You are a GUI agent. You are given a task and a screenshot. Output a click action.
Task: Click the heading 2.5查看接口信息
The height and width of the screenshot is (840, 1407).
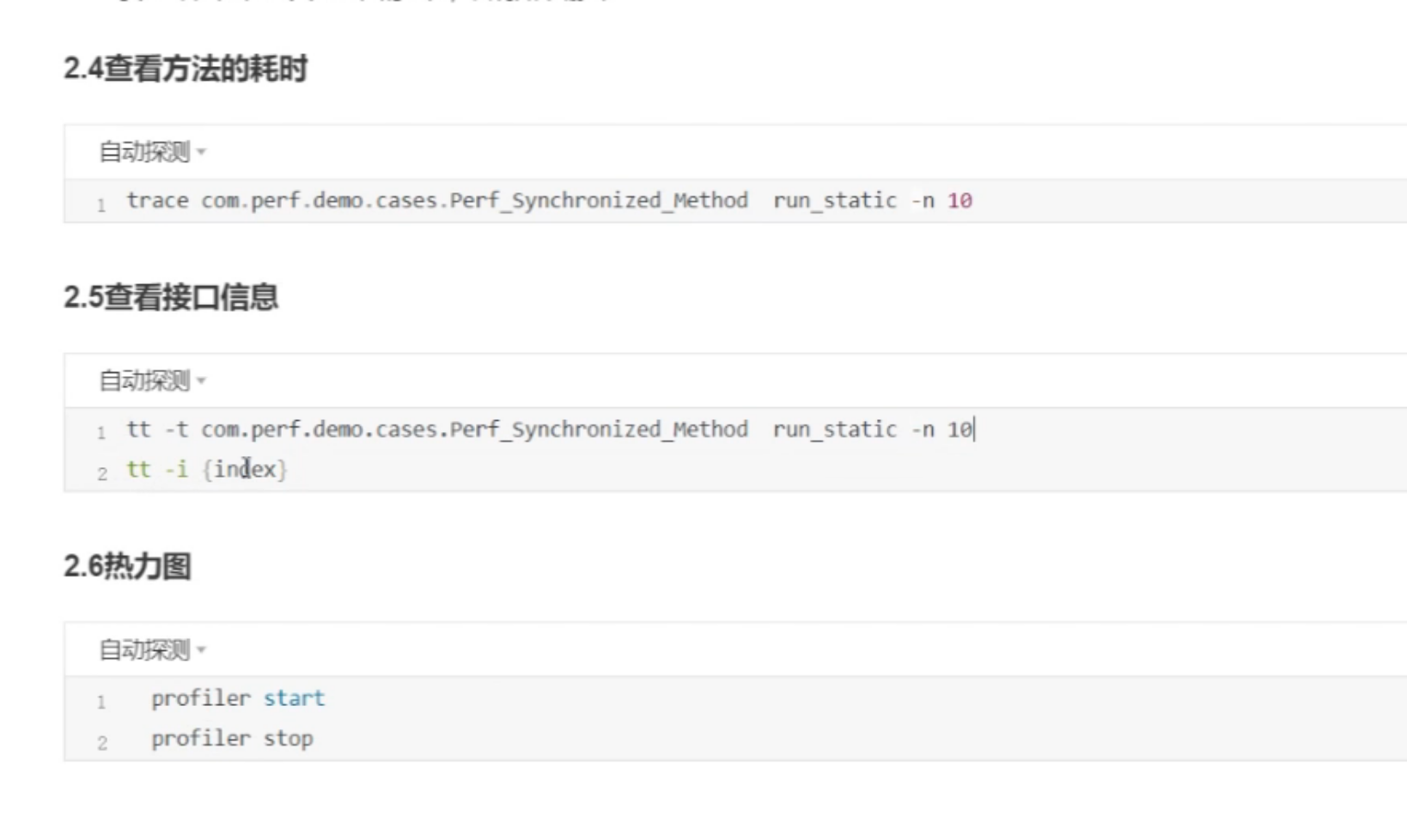pos(171,297)
